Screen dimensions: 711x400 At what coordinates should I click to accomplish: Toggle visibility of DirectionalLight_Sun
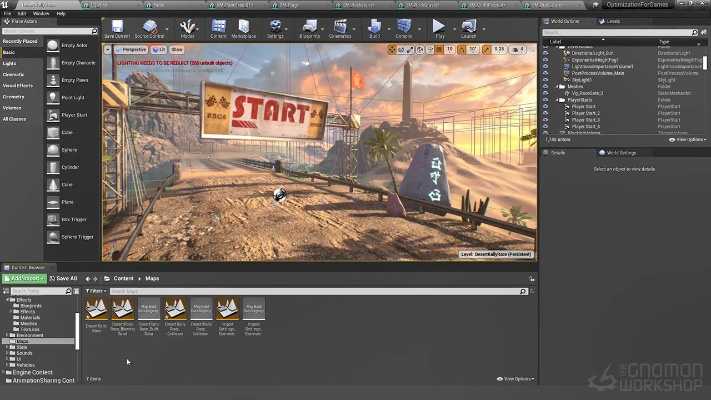[x=545, y=53]
